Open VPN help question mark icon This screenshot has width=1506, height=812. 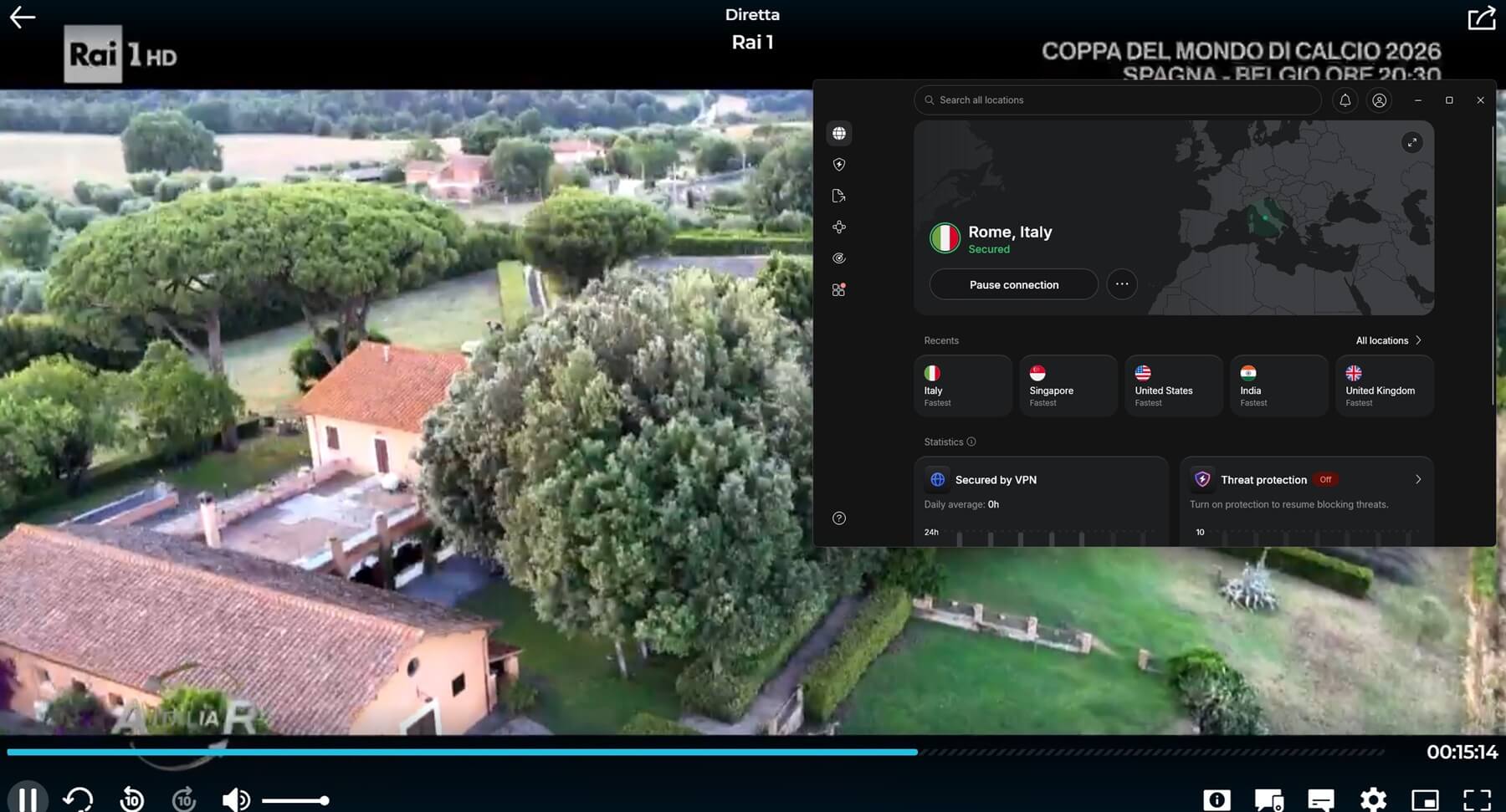pos(839,518)
